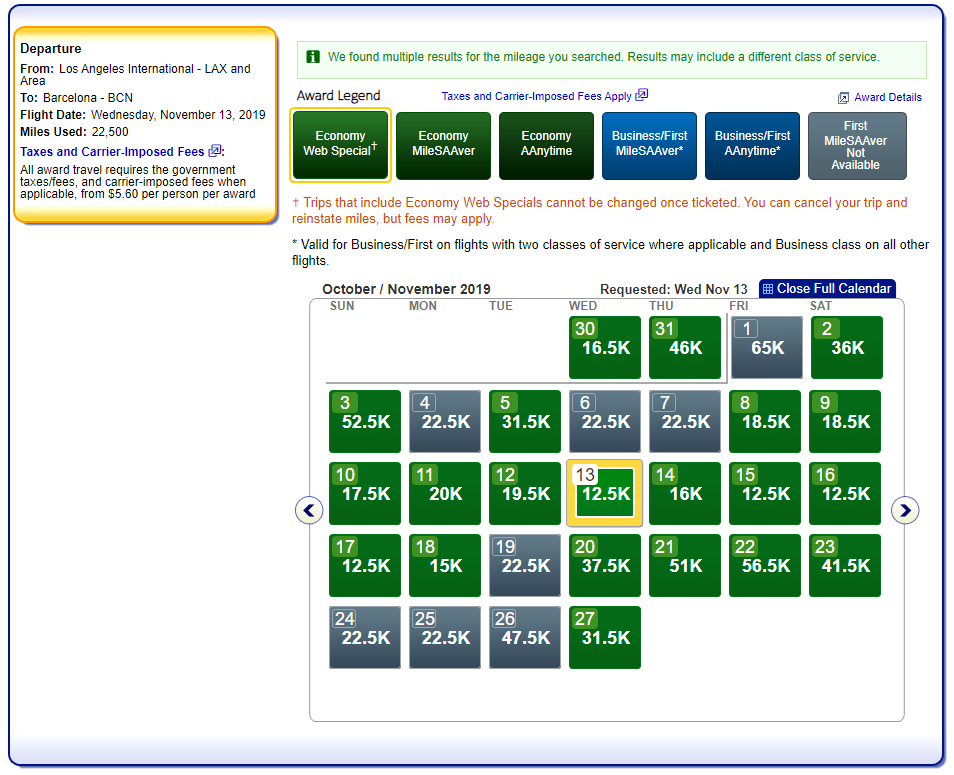Open the Award Details link
The width and height of the screenshot is (954, 775).
pos(887,98)
